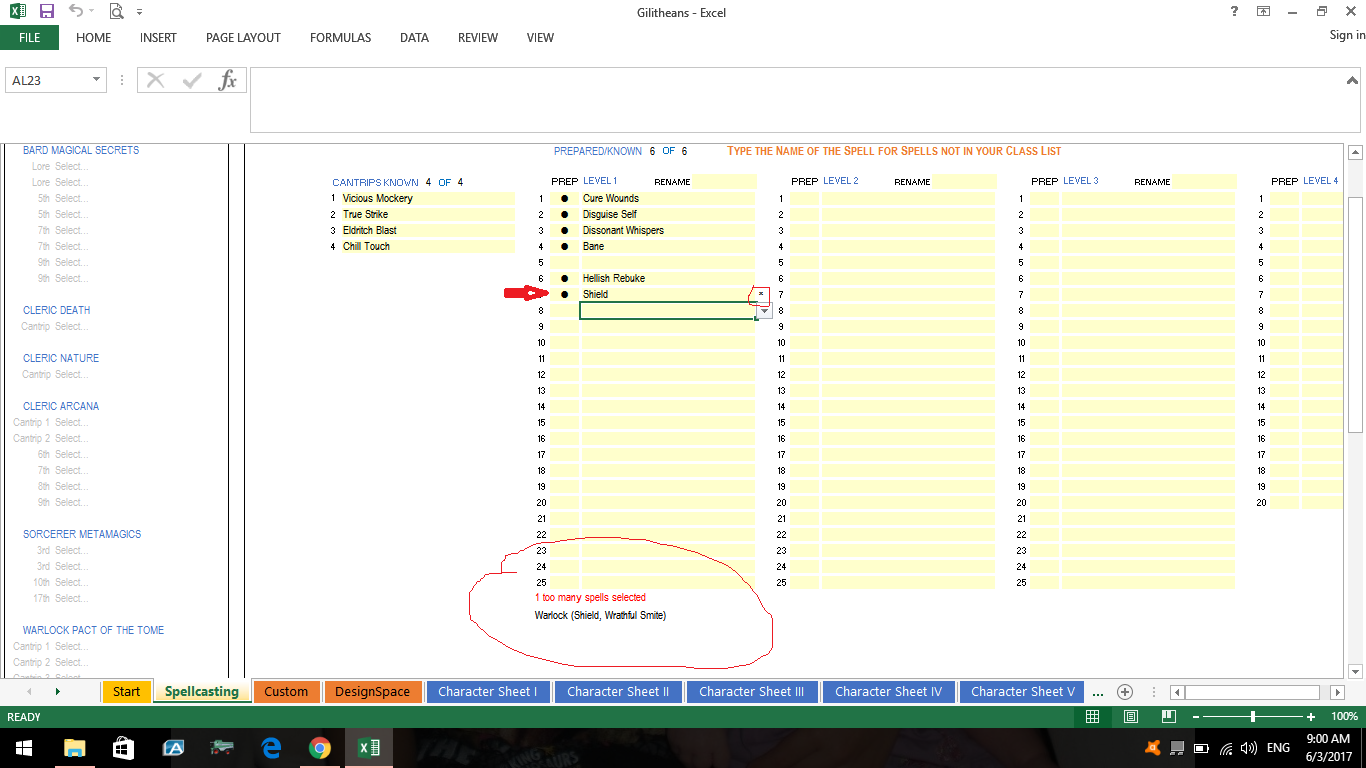Open the DesignSpace worksheet tab
The image size is (1366, 768).
click(373, 691)
